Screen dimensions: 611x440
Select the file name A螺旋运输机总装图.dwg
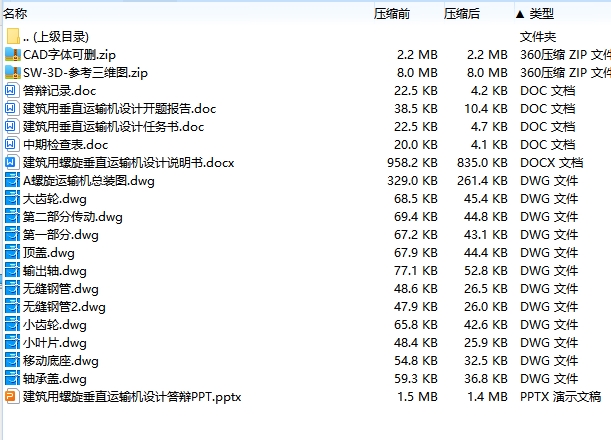(x=89, y=181)
